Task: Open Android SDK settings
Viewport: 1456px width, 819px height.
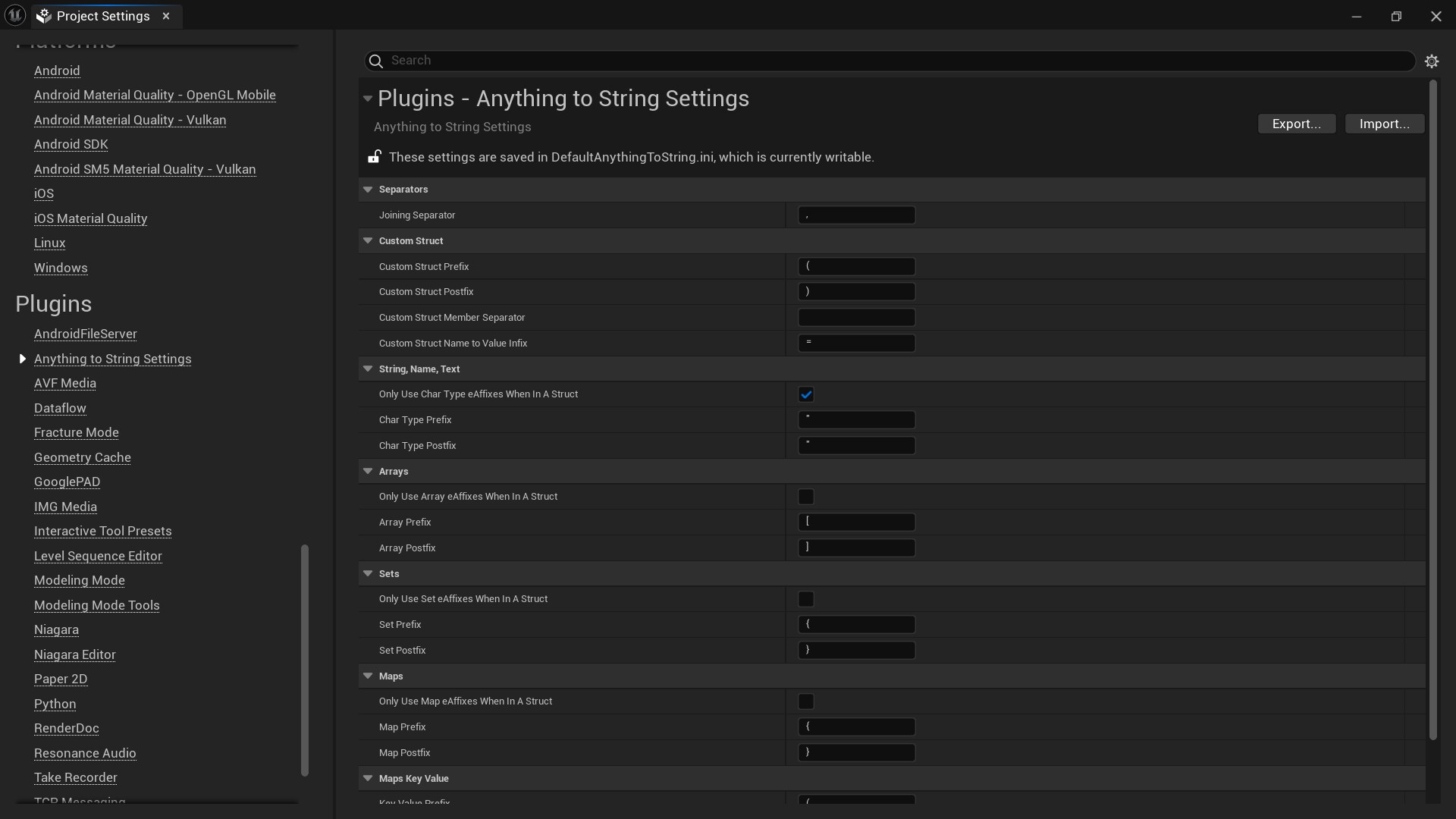Action: pyautogui.click(x=71, y=144)
